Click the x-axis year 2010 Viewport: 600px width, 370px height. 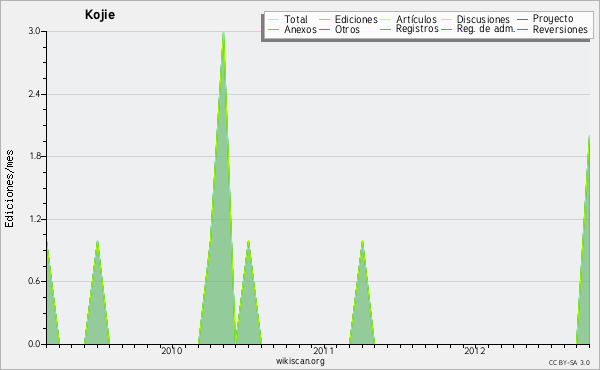pos(172,351)
